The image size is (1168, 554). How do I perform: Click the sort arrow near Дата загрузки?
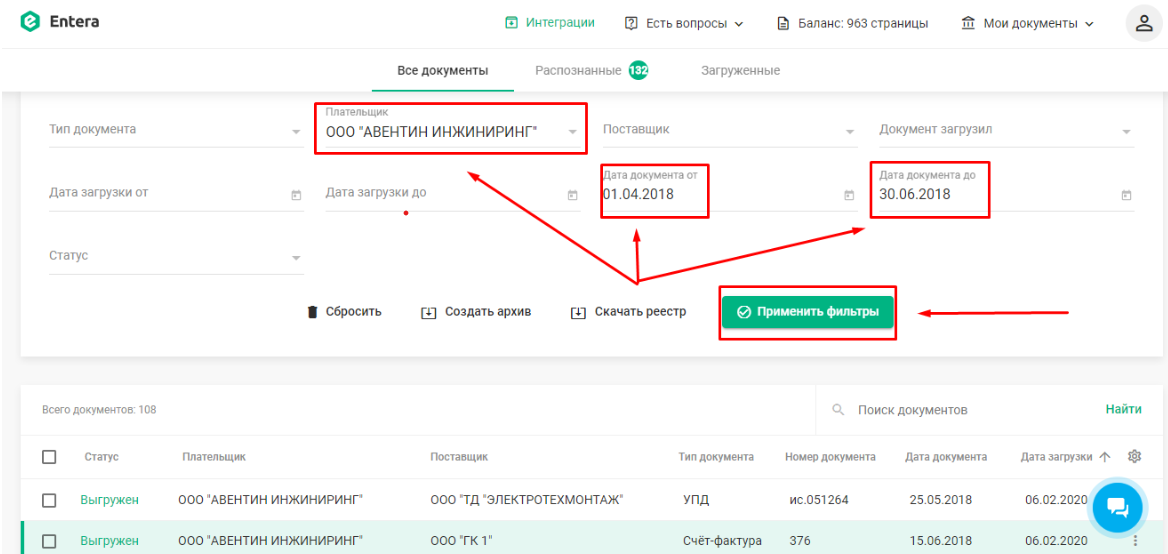coord(1105,456)
